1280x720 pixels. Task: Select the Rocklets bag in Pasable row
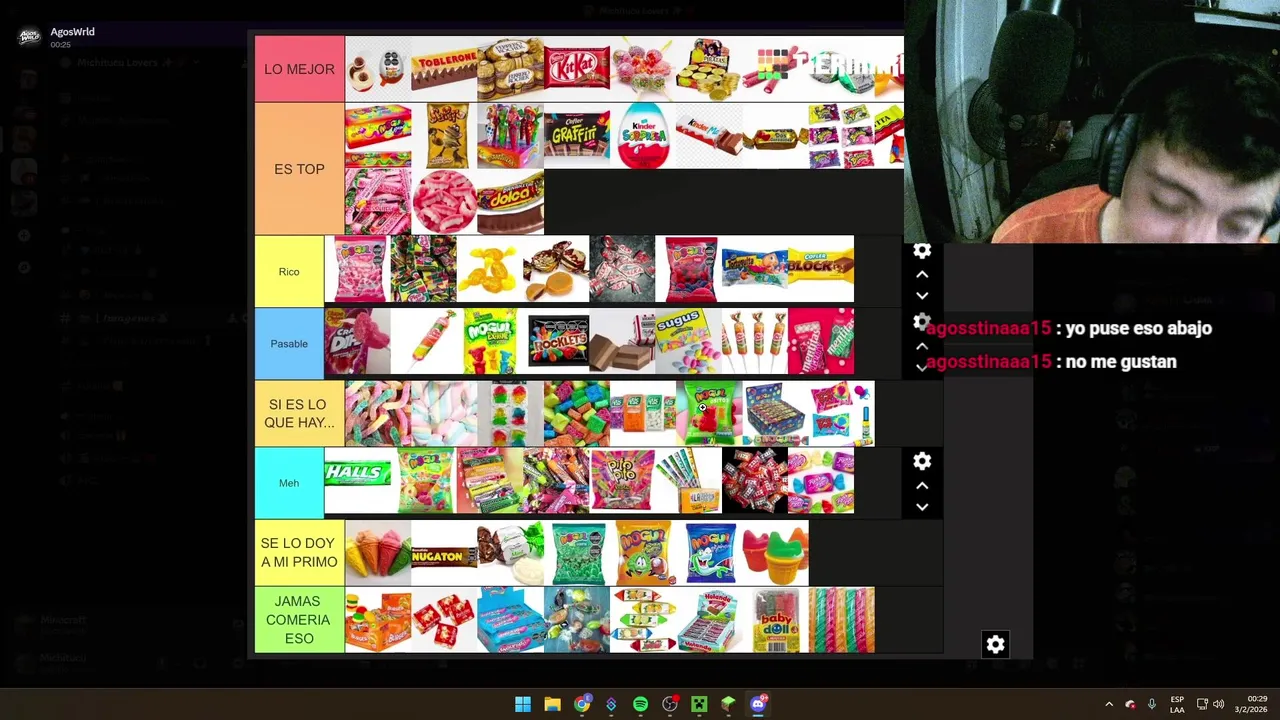(556, 342)
